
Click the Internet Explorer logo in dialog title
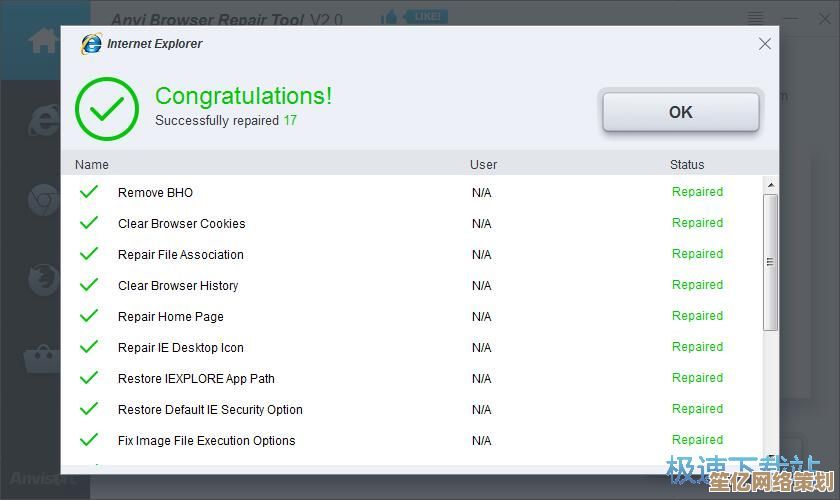click(x=91, y=44)
